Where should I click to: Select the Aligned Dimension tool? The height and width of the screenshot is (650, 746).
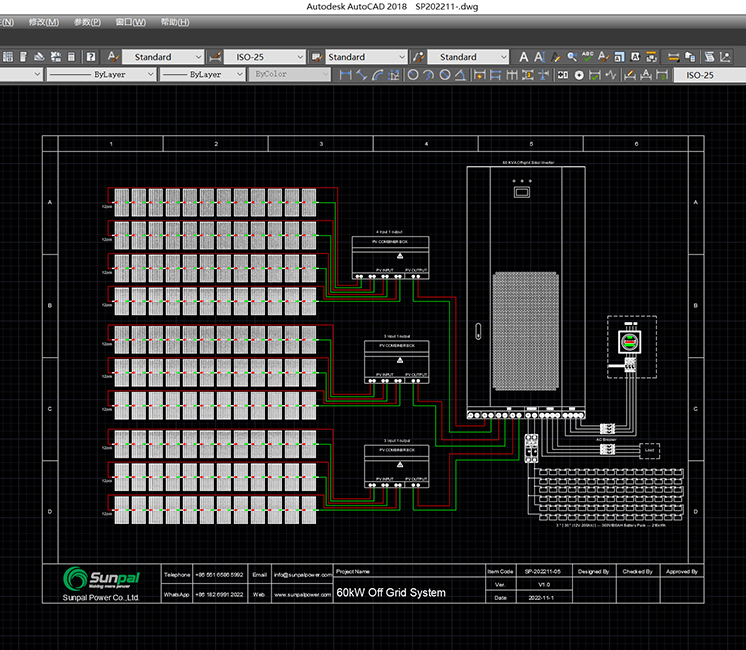[x=362, y=75]
